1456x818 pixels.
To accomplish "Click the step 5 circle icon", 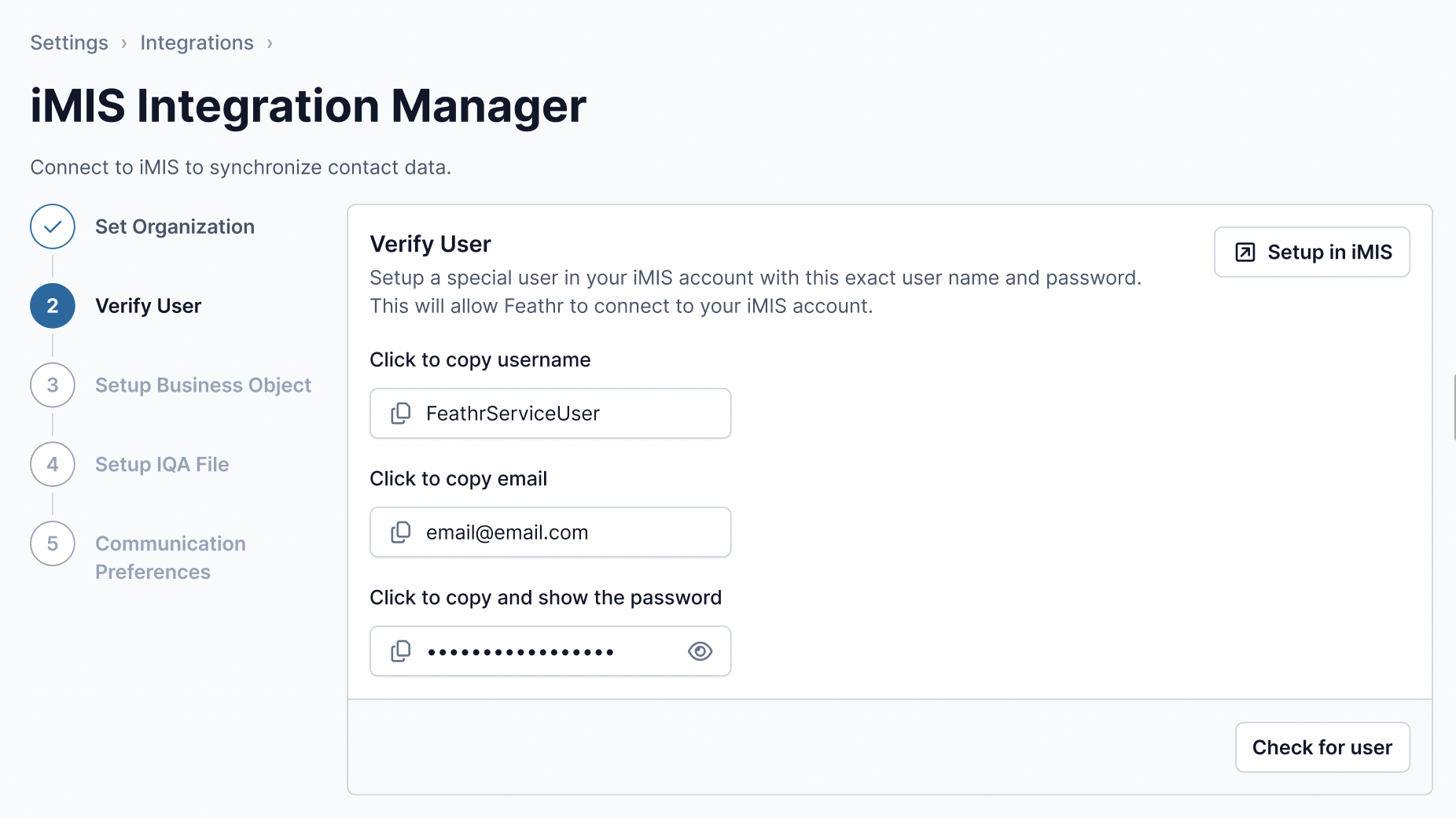I will pos(53,544).
